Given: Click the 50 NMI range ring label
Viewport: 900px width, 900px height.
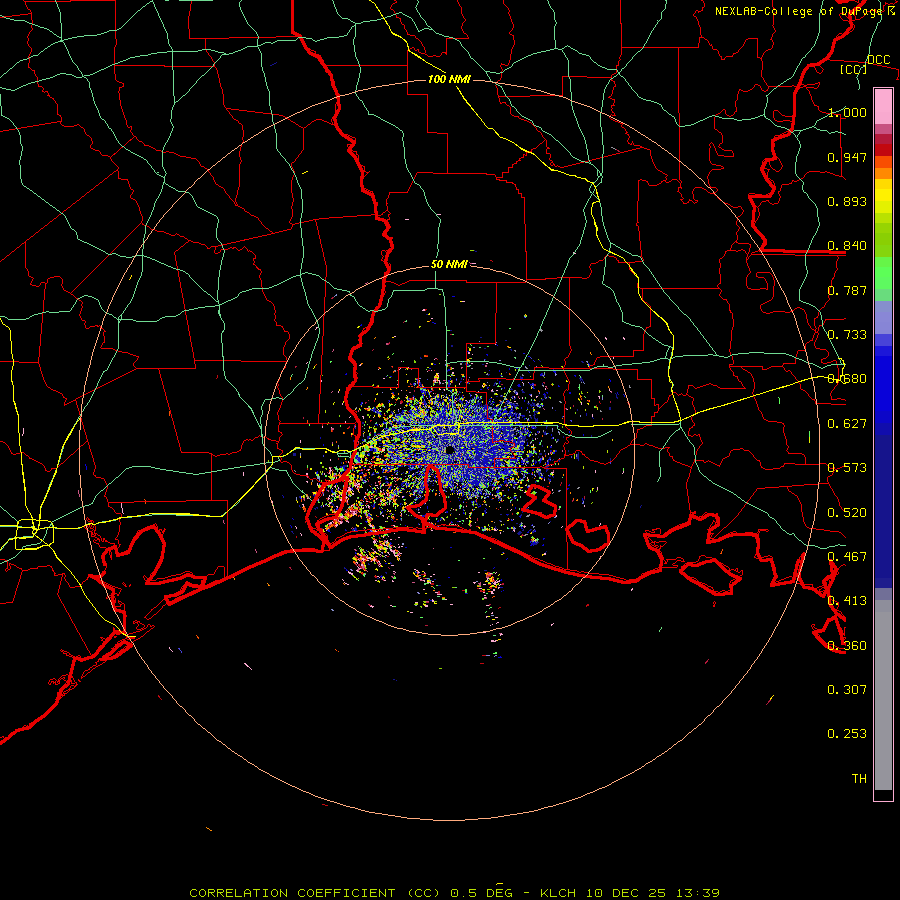Looking at the screenshot, I should 449,264.
